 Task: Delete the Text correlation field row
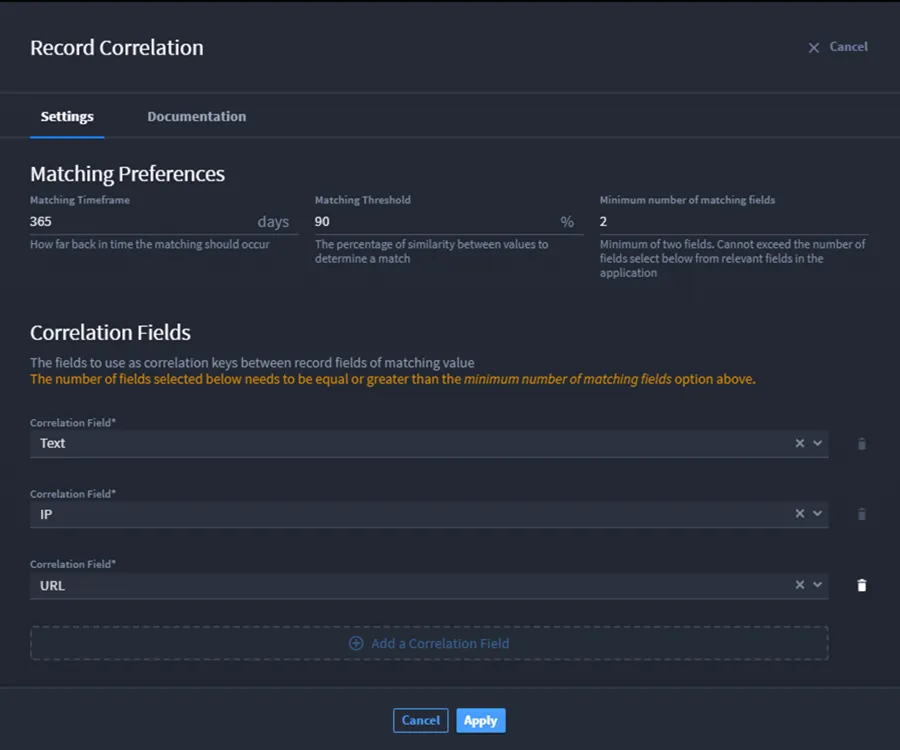pos(862,444)
